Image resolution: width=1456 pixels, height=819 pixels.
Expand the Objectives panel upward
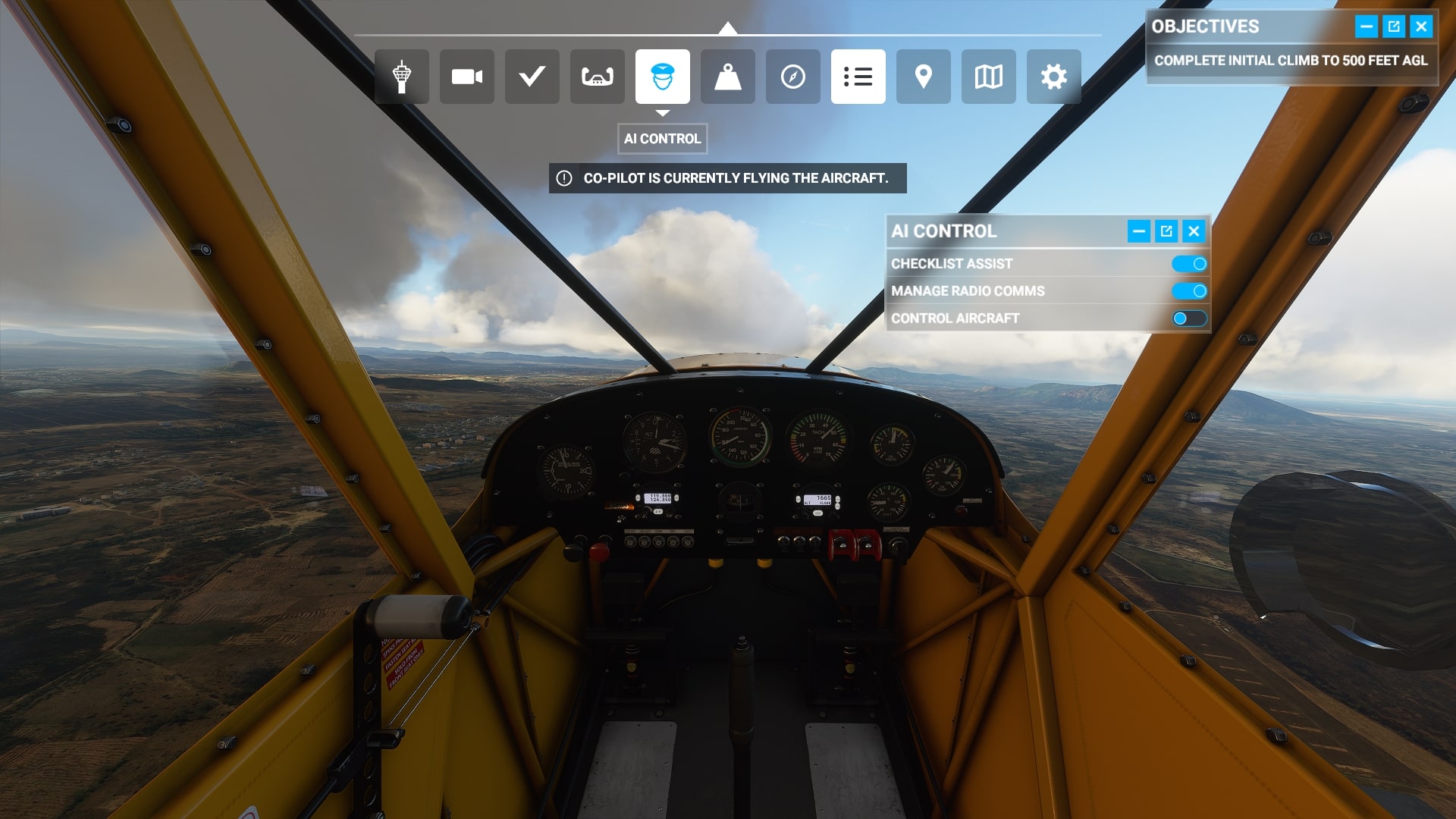click(1393, 26)
